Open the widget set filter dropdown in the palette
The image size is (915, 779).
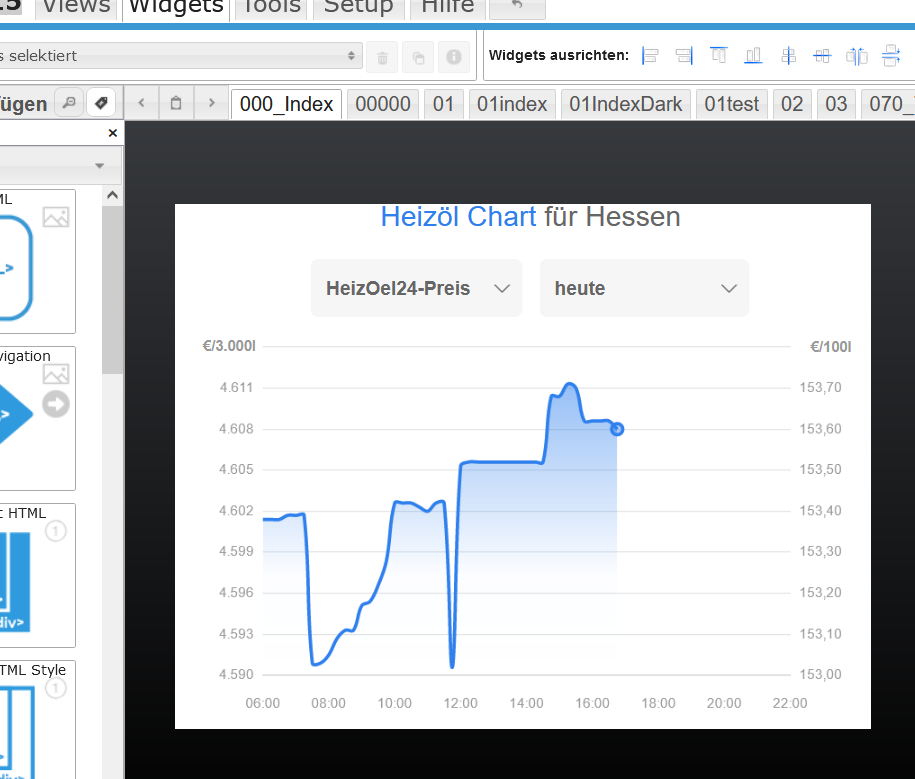(61, 166)
